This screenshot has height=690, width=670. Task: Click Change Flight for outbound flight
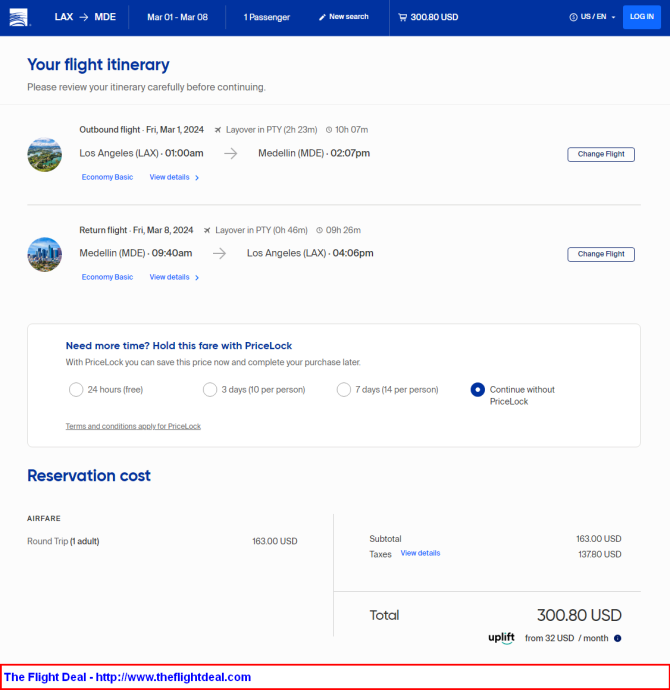[601, 154]
